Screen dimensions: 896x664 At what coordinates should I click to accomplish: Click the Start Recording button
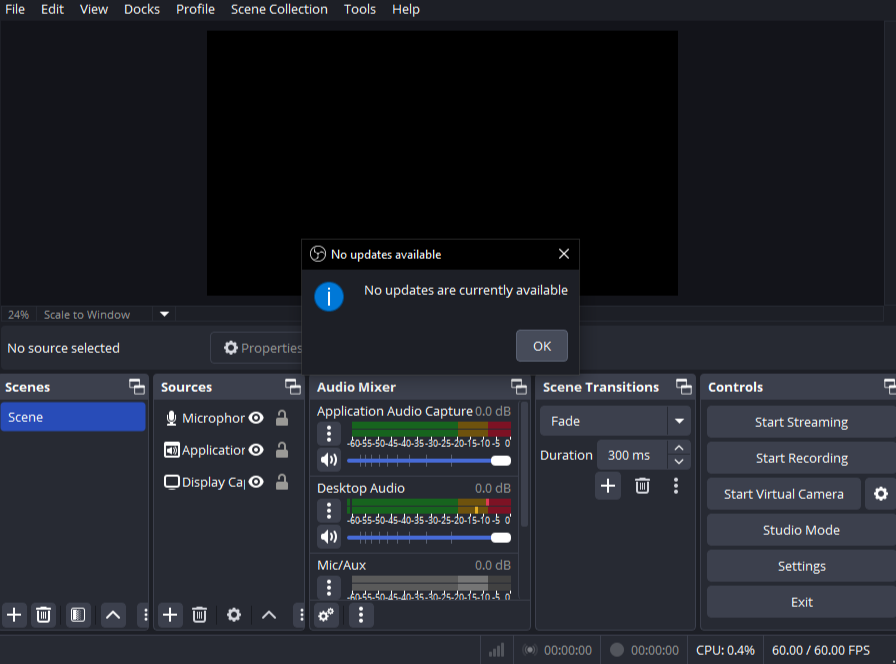tap(801, 458)
